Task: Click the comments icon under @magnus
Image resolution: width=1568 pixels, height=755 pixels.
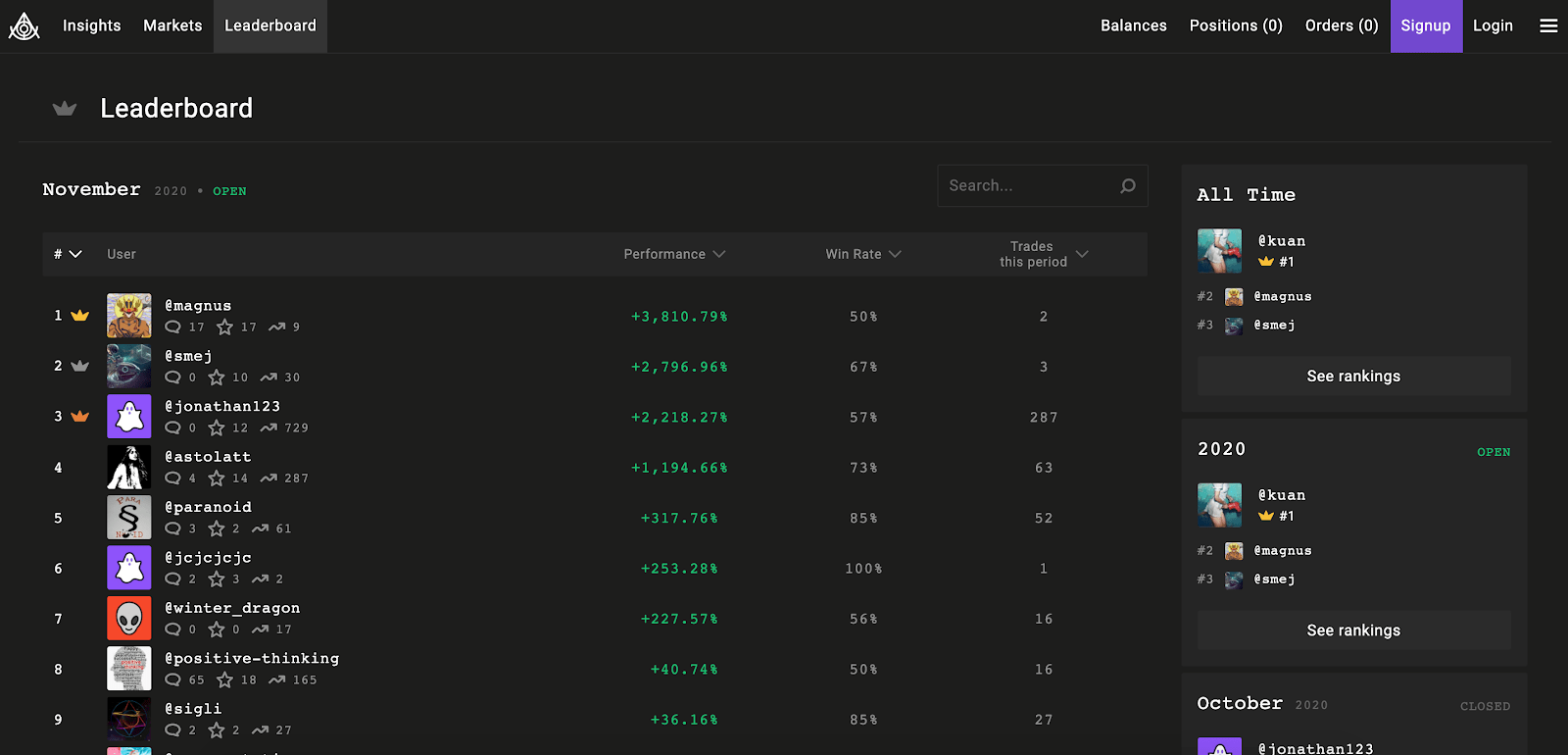Action: (173, 327)
